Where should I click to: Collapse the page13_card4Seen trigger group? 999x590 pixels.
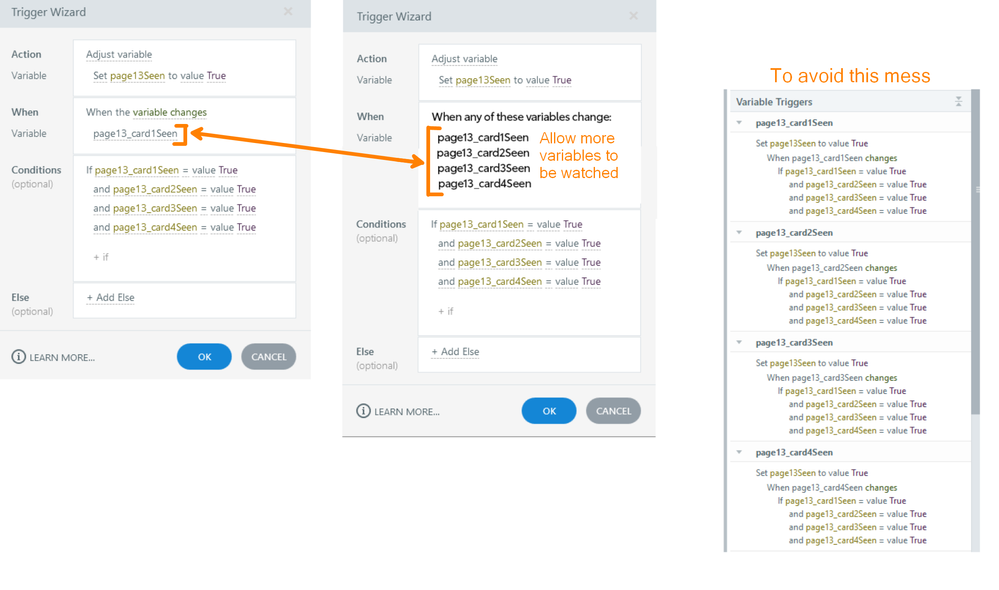pos(740,453)
